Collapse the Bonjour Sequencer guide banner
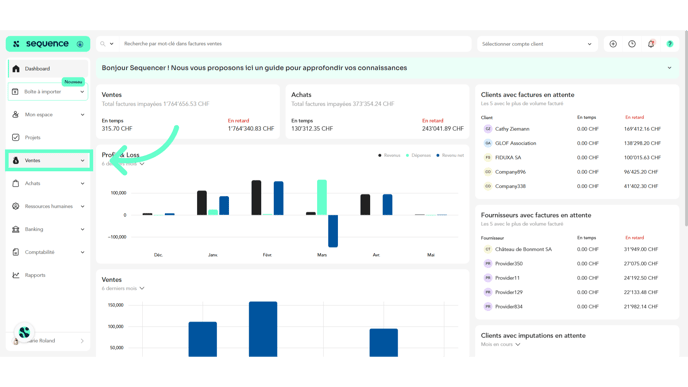 coord(669,68)
